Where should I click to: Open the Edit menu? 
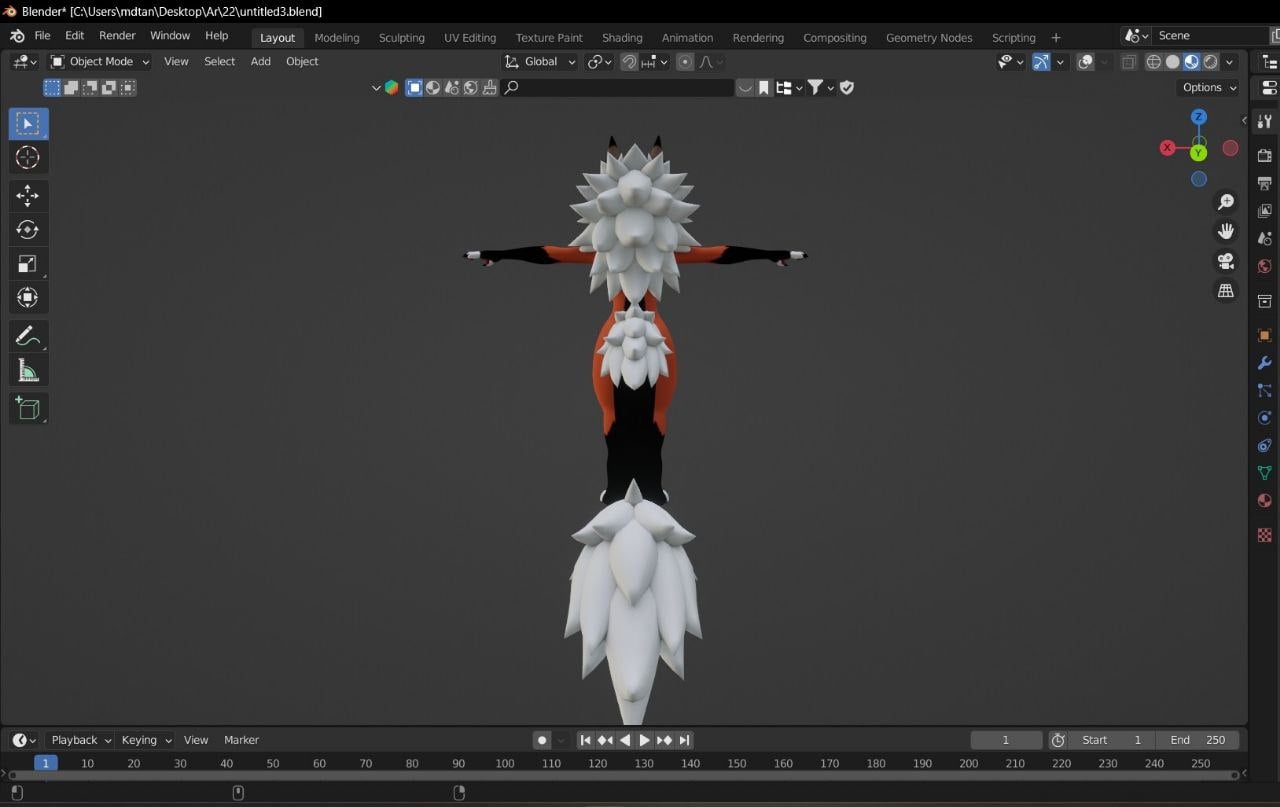[75, 36]
